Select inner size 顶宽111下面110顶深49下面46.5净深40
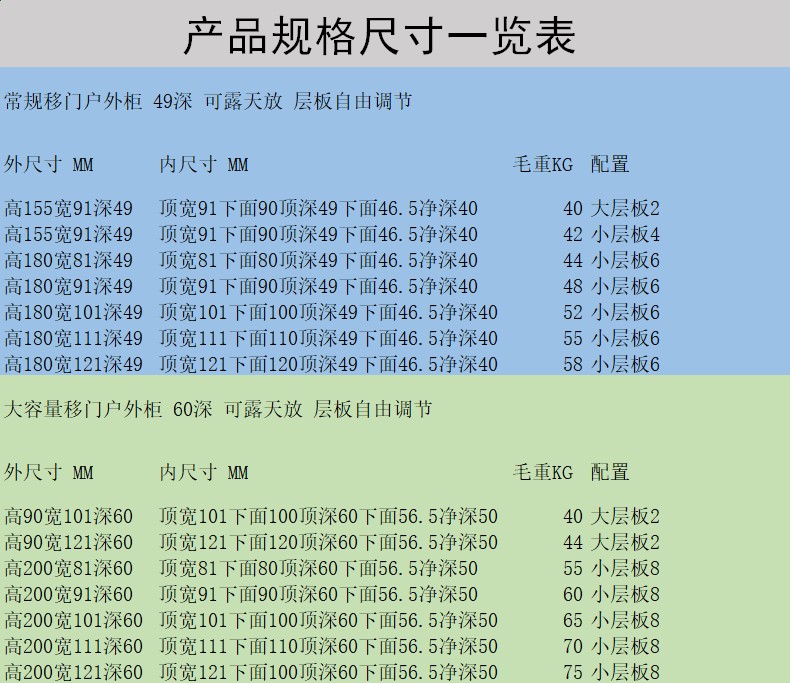The image size is (790, 683). (x=328, y=338)
